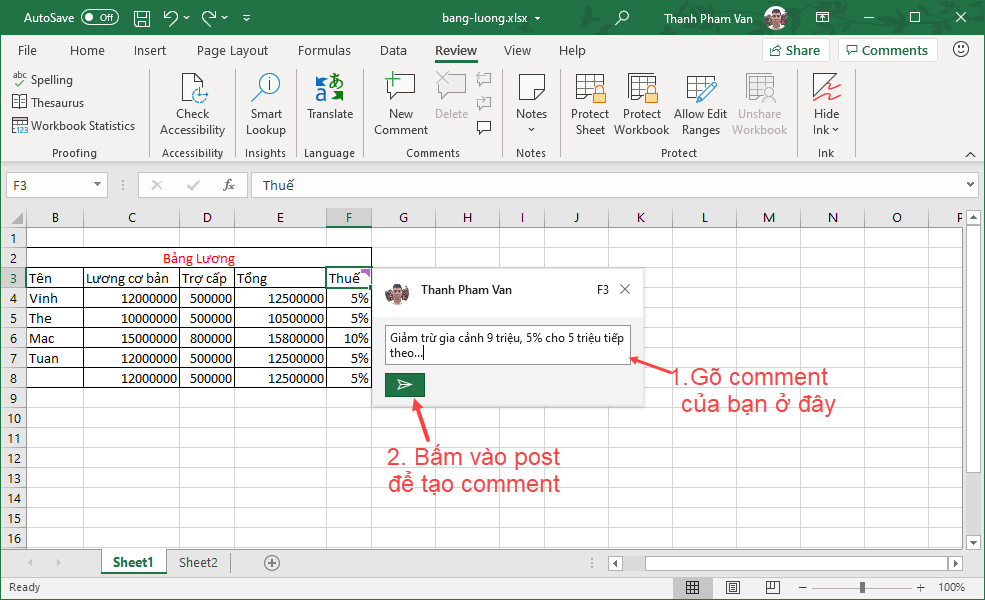Open the File menu

pyautogui.click(x=27, y=50)
